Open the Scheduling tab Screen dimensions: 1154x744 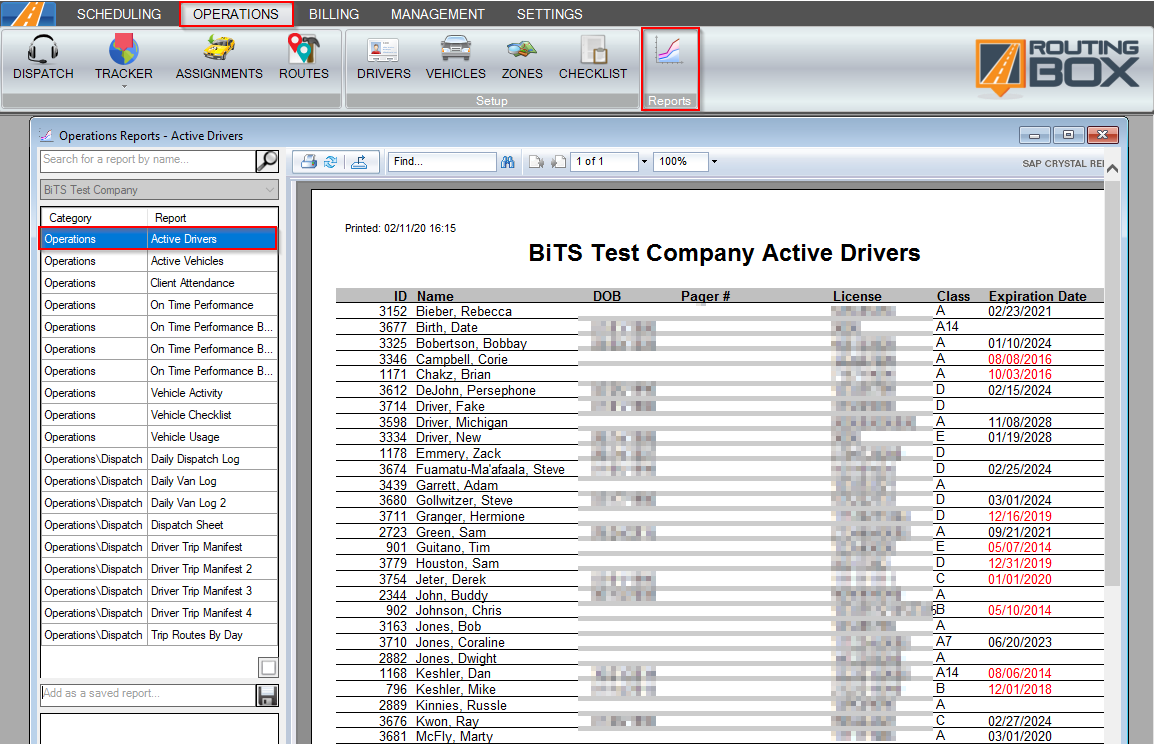tap(119, 14)
